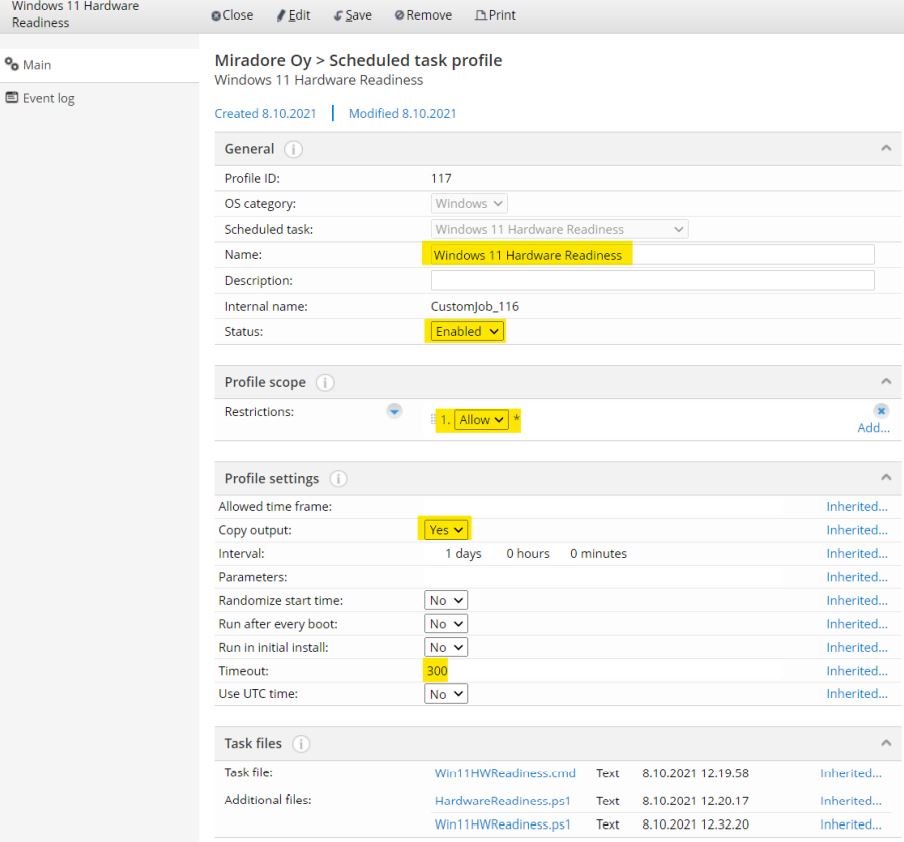Open the Win11HWReadiness.cmd task file
This screenshot has width=904, height=842.
505,773
